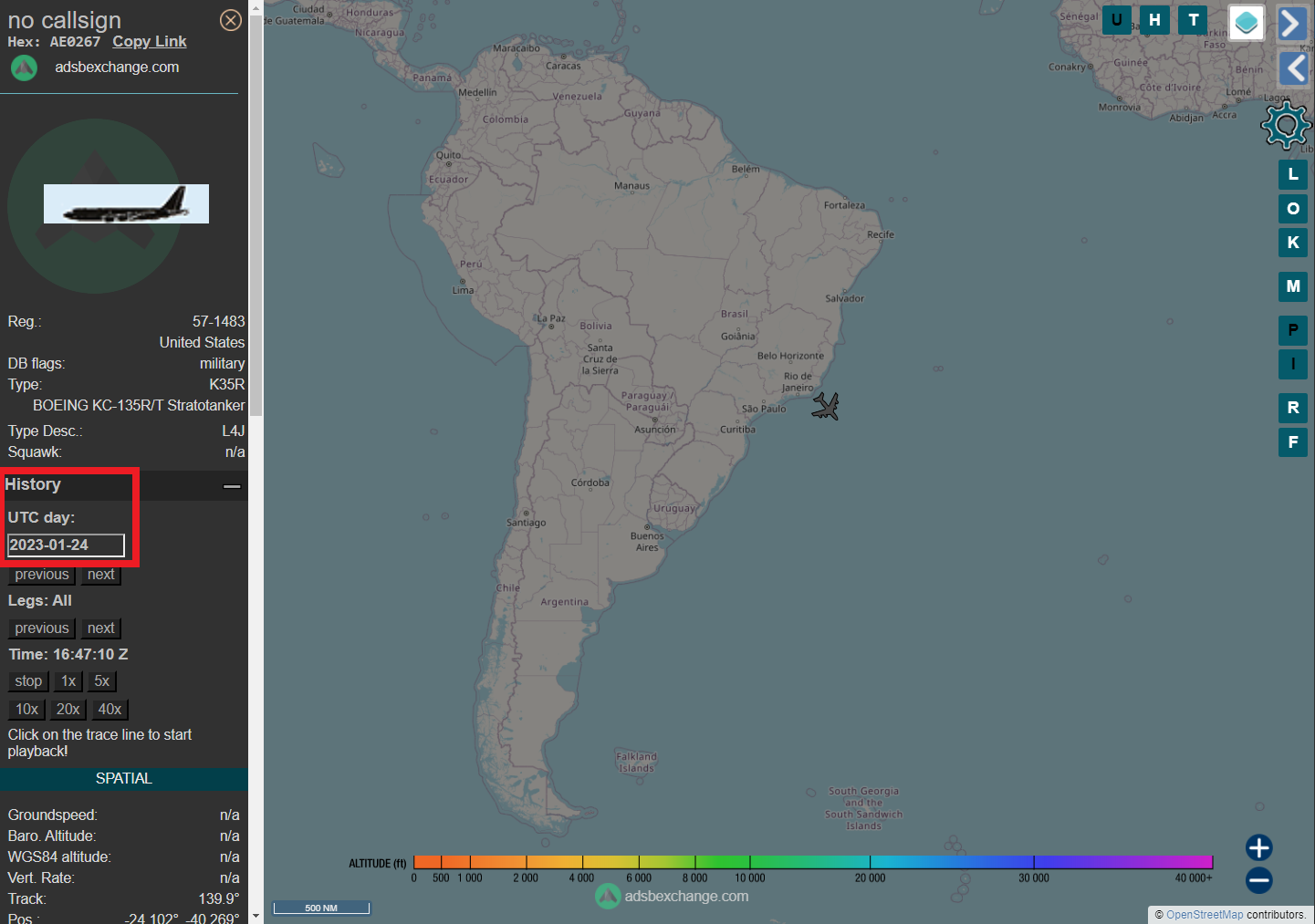Click the F map button

tap(1293, 442)
